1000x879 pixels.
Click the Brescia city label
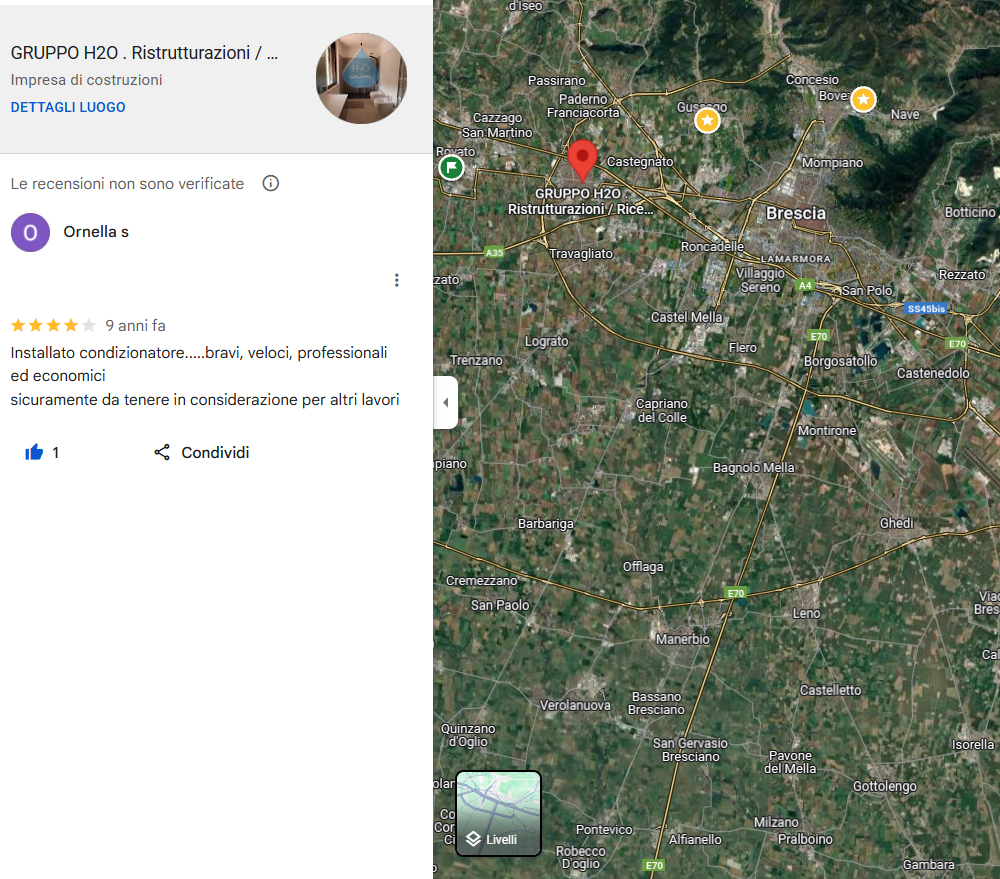coord(795,213)
